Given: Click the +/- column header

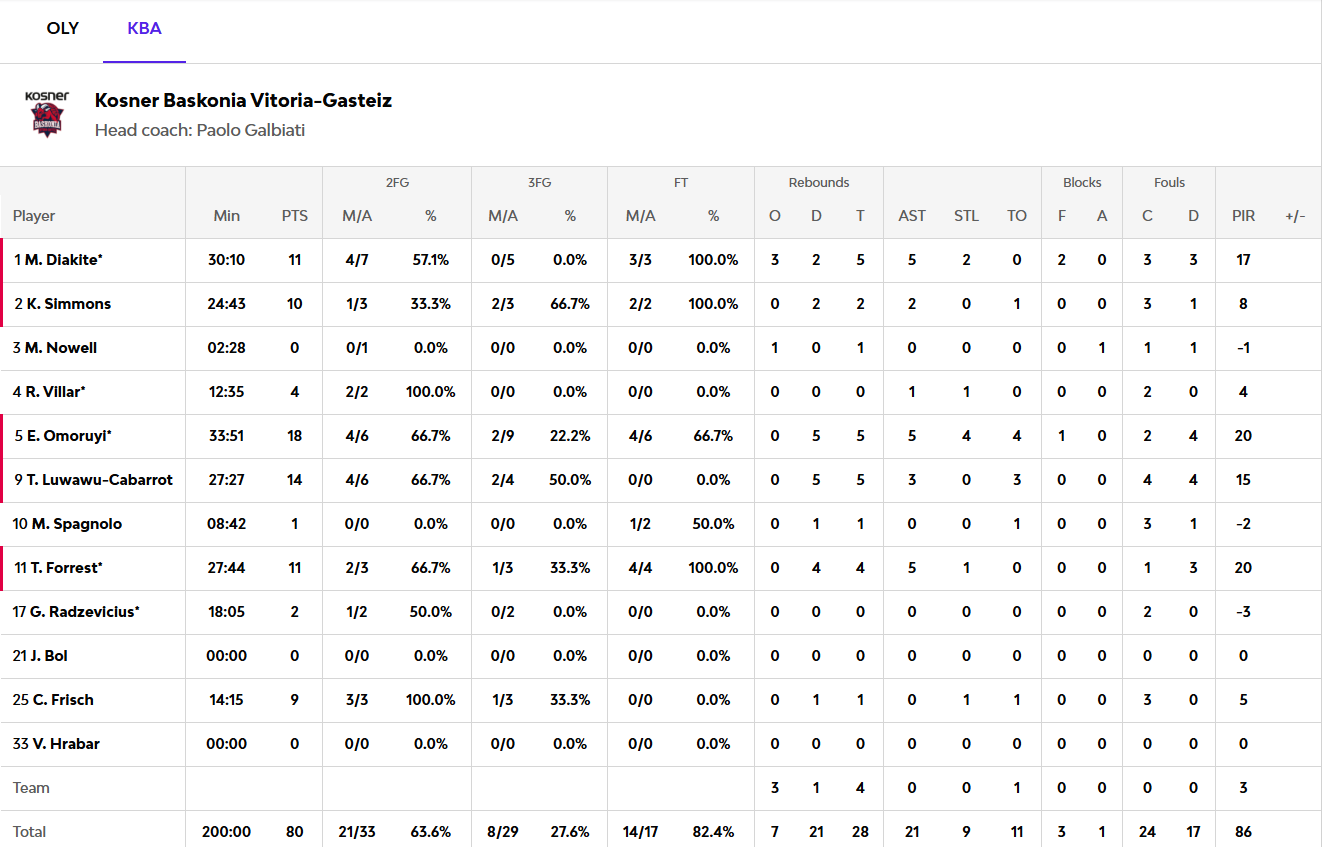Looking at the screenshot, I should (x=1295, y=216).
